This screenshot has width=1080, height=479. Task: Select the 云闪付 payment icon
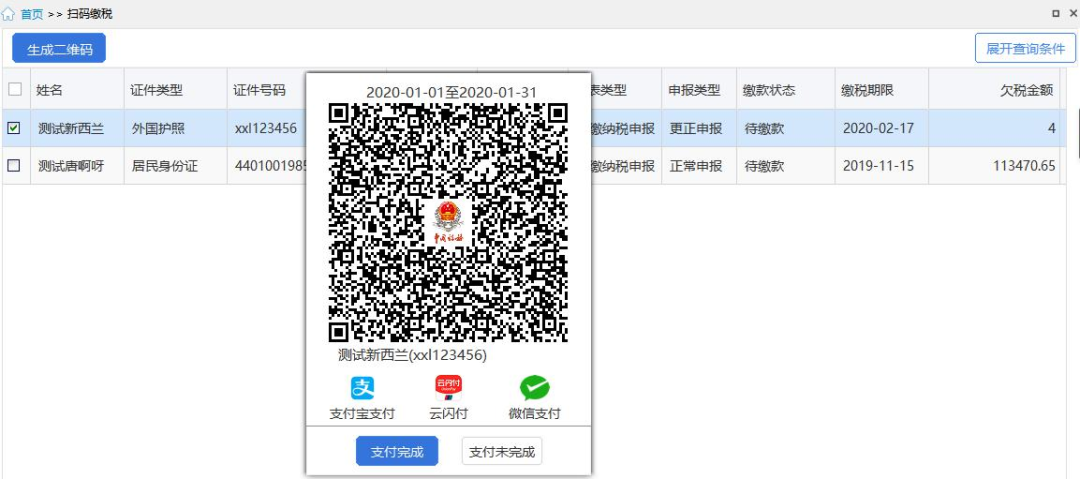pos(448,388)
